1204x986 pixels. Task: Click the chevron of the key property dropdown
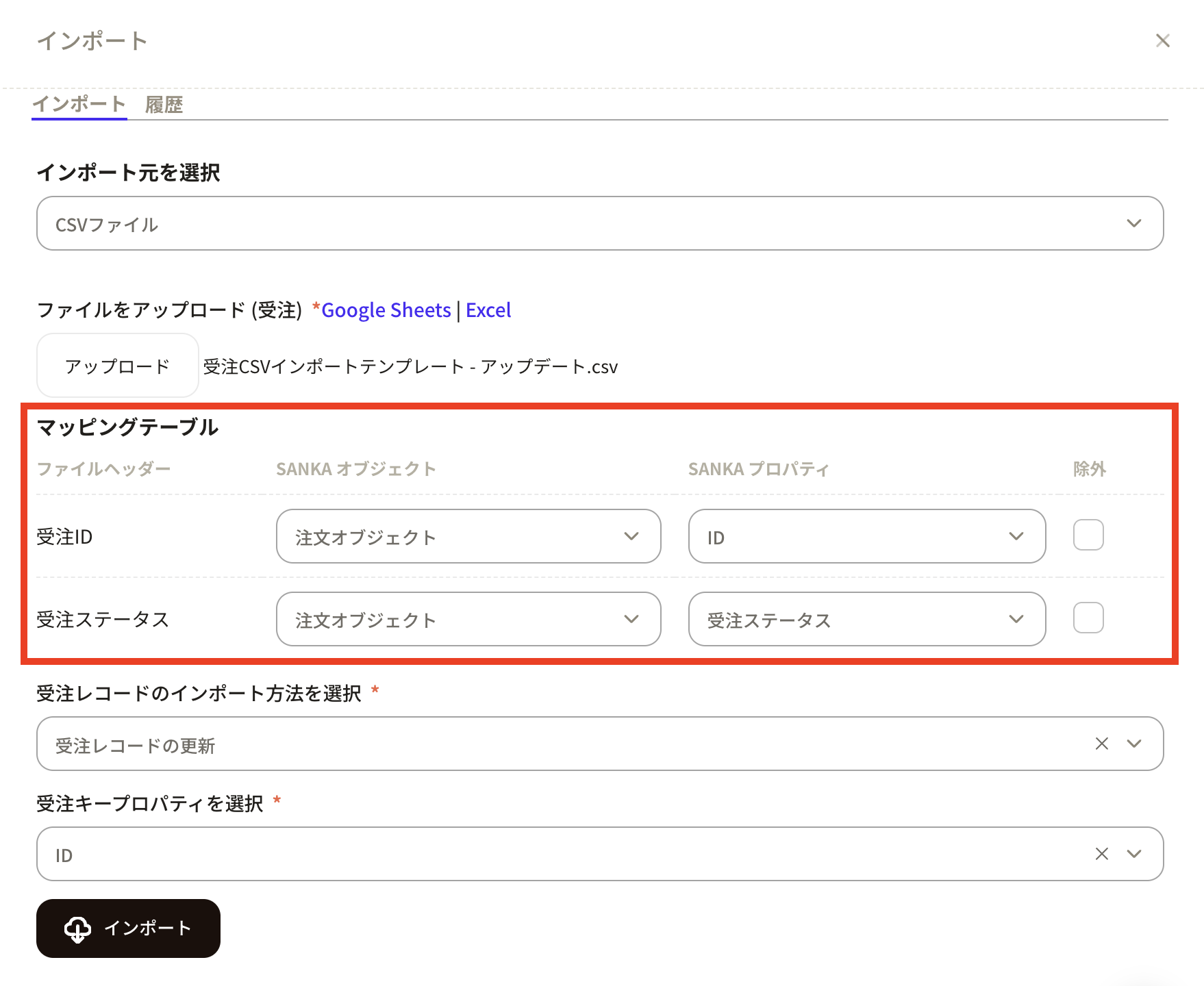tap(1134, 854)
